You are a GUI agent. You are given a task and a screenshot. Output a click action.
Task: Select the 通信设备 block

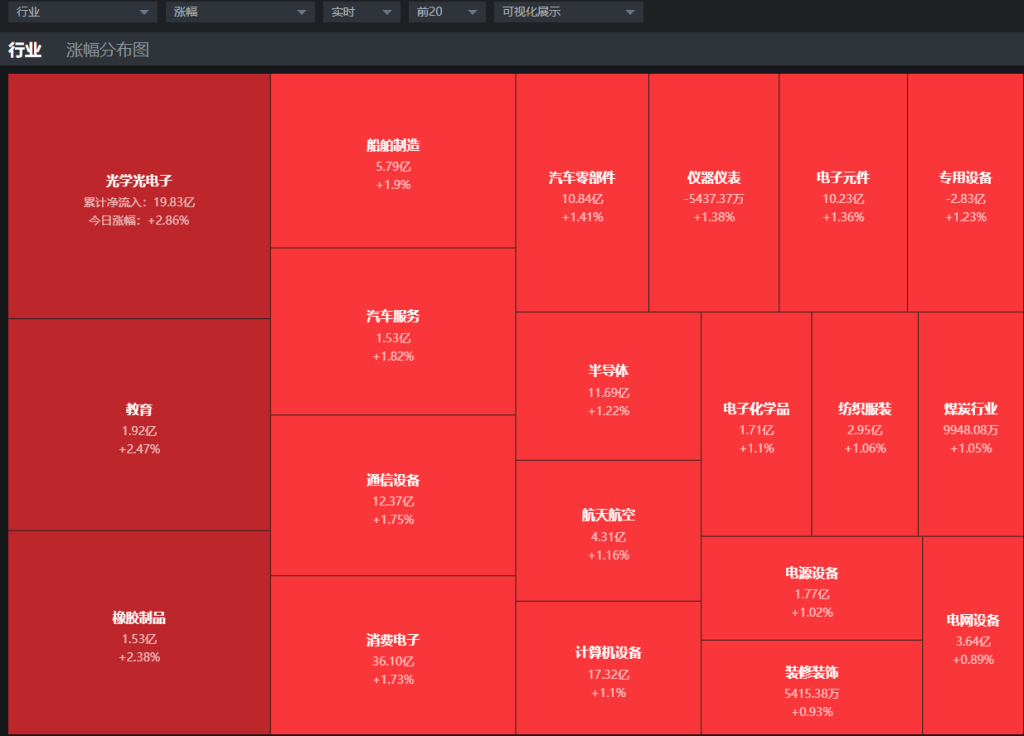click(x=393, y=496)
